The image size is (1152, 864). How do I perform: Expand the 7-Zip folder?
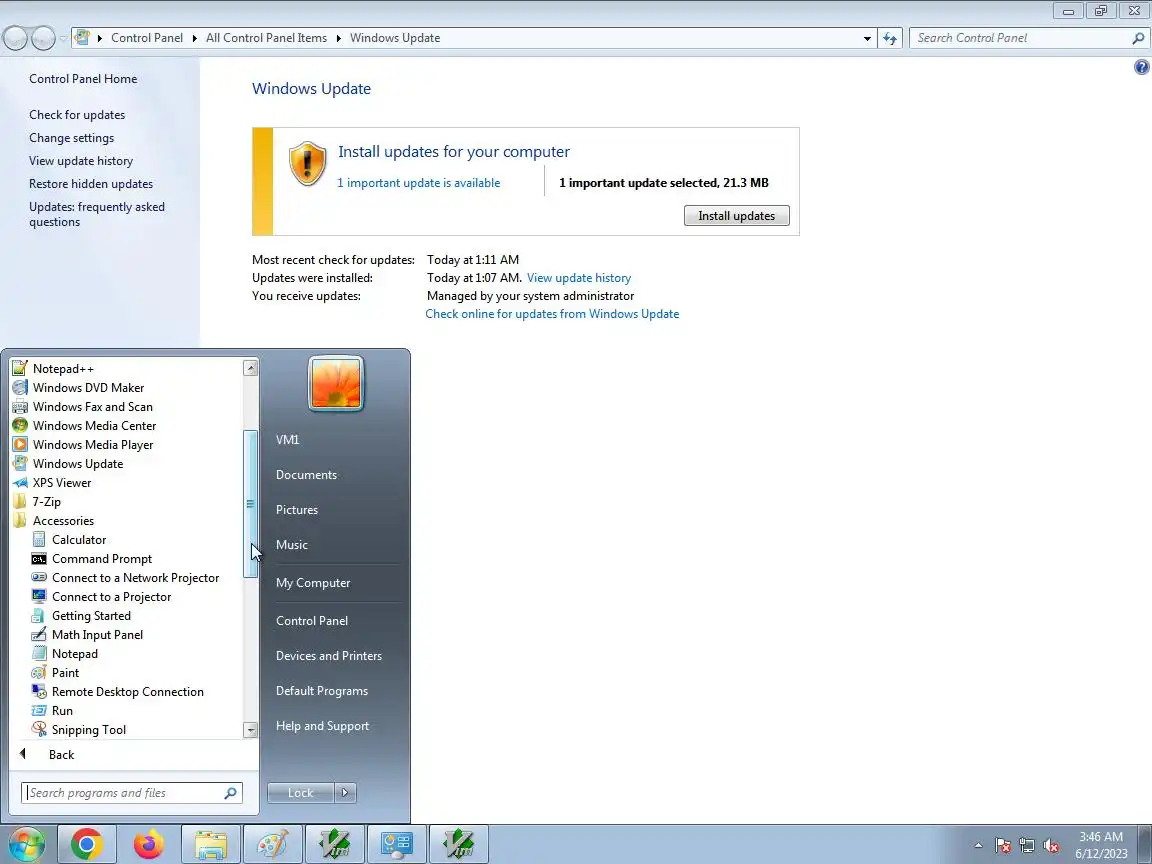coord(46,502)
